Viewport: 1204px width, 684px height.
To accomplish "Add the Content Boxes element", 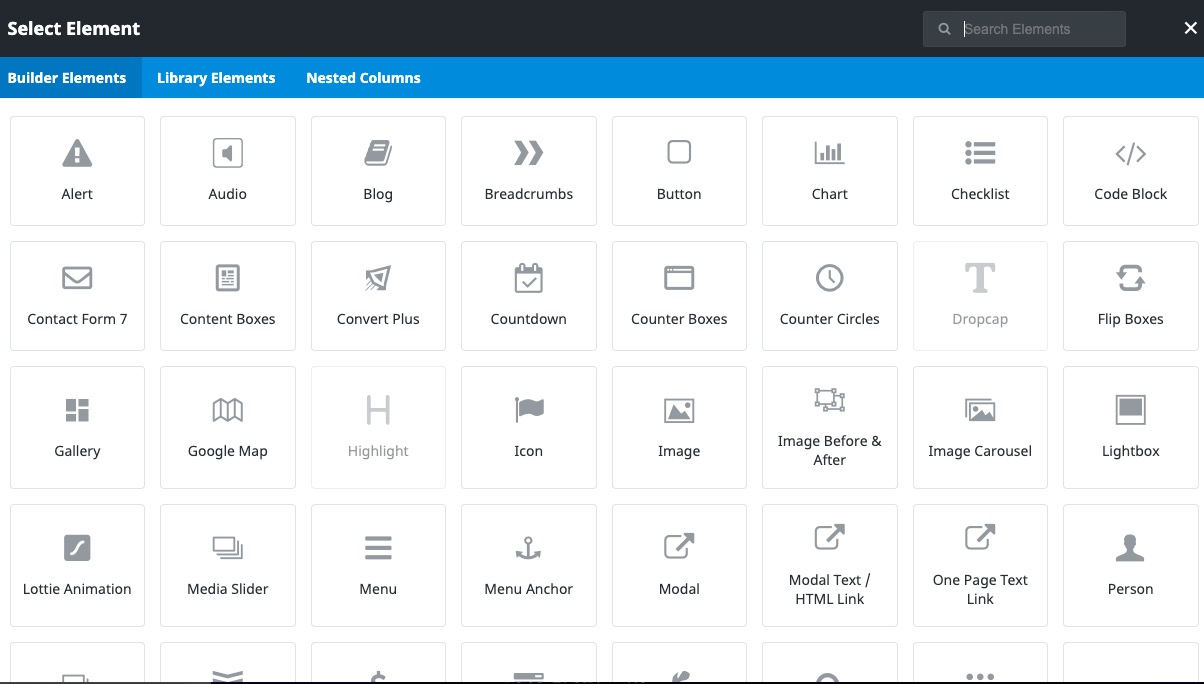I will 228,296.
